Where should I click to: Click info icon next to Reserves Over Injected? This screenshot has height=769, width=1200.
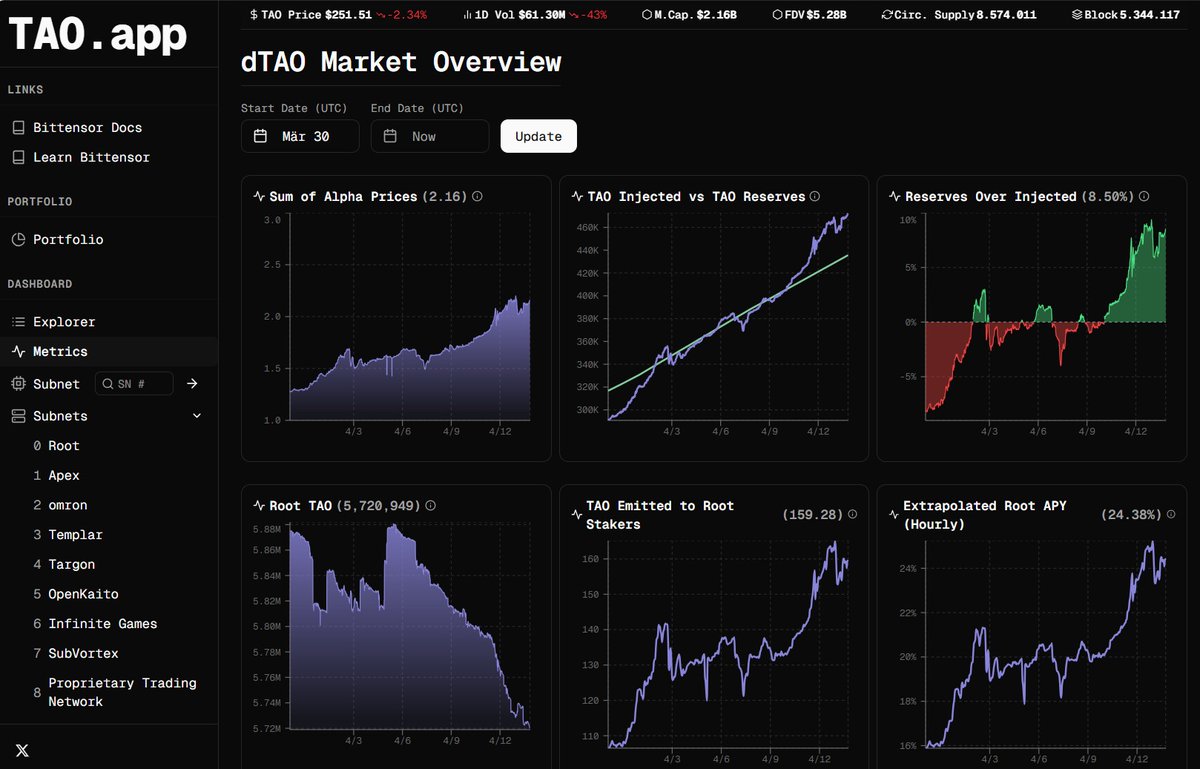tap(1144, 197)
